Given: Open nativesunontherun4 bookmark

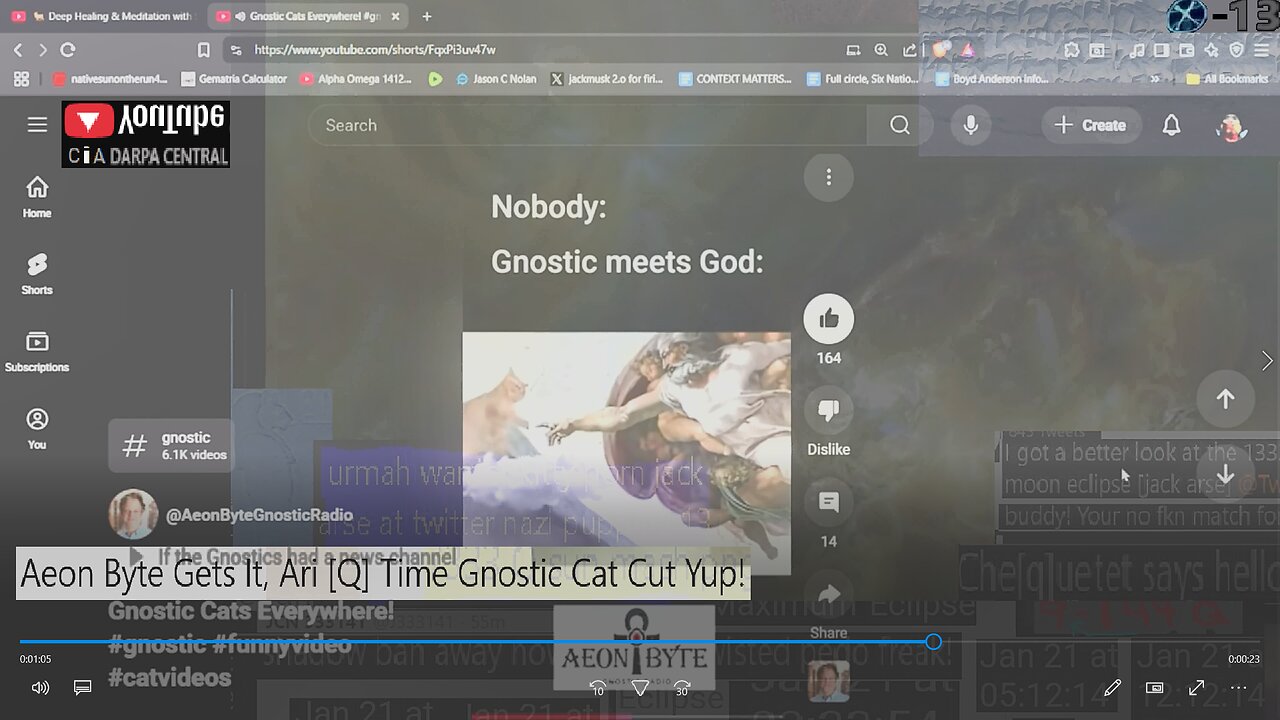Looking at the screenshot, I should [x=111, y=79].
